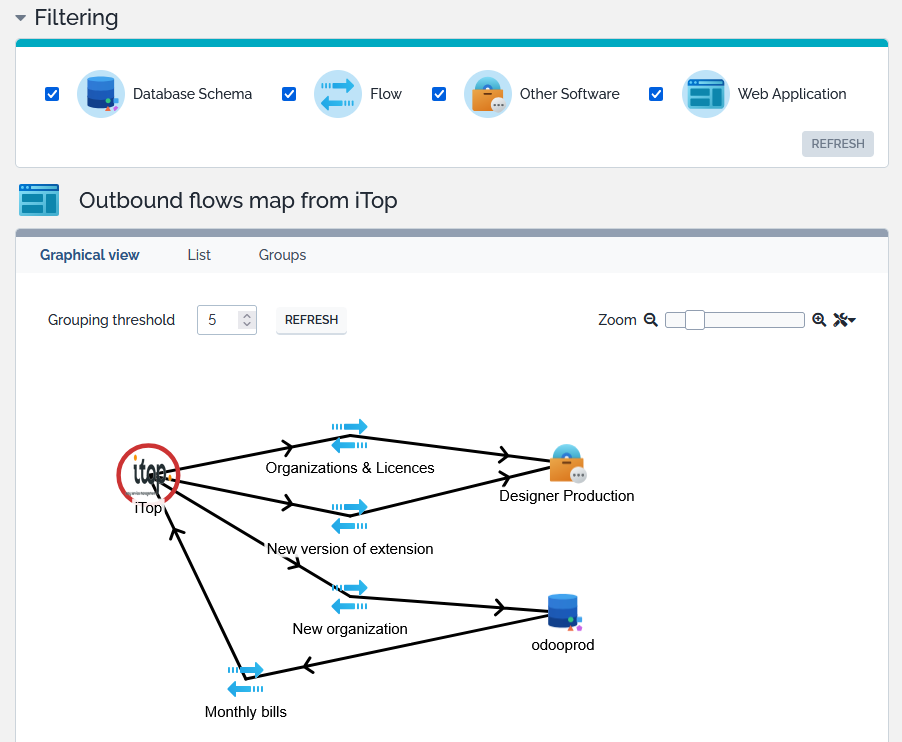The height and width of the screenshot is (742, 902).
Task: Click the Web Application filter icon
Action: 706,94
